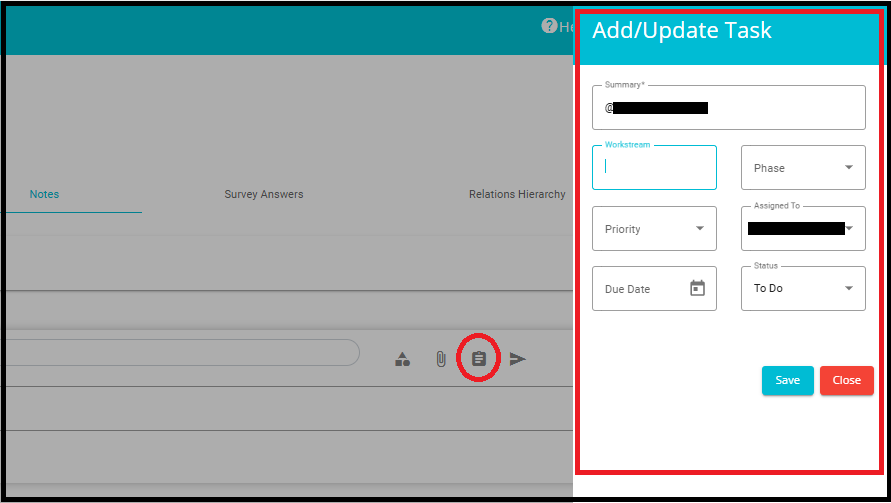The width and height of the screenshot is (891, 503).
Task: Click the Add/Update Task panel header
Action: coord(682,31)
